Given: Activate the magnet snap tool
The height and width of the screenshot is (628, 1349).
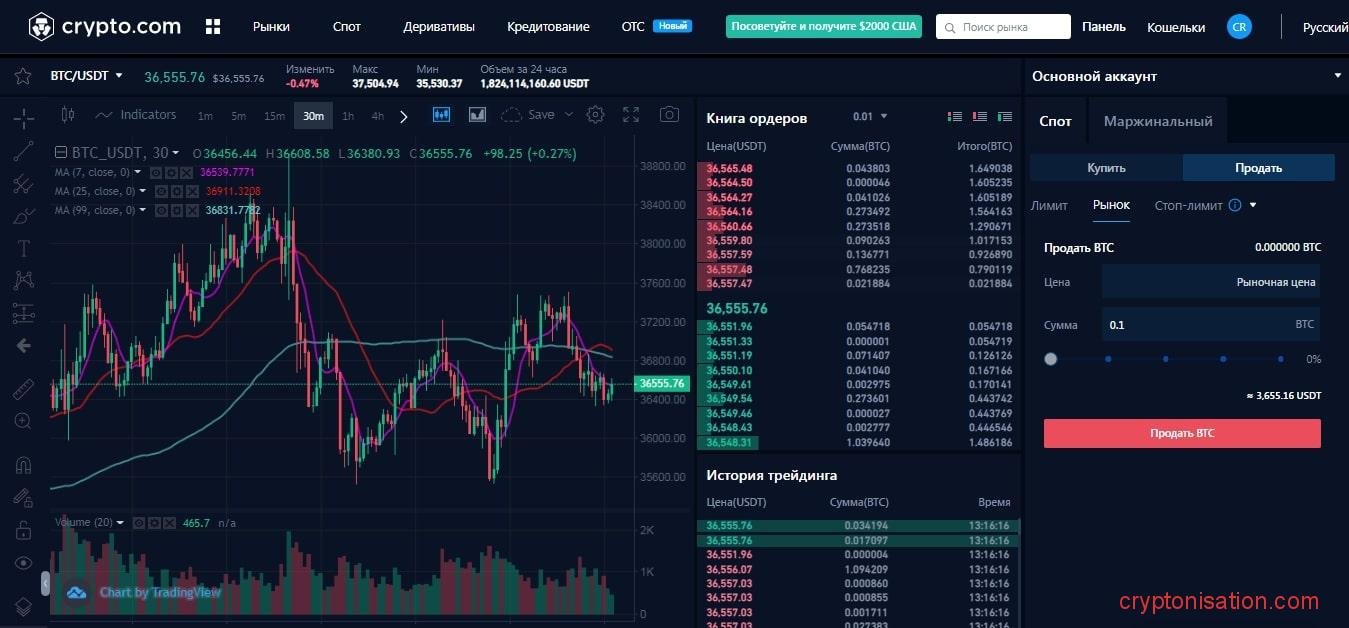Looking at the screenshot, I should click(x=23, y=465).
